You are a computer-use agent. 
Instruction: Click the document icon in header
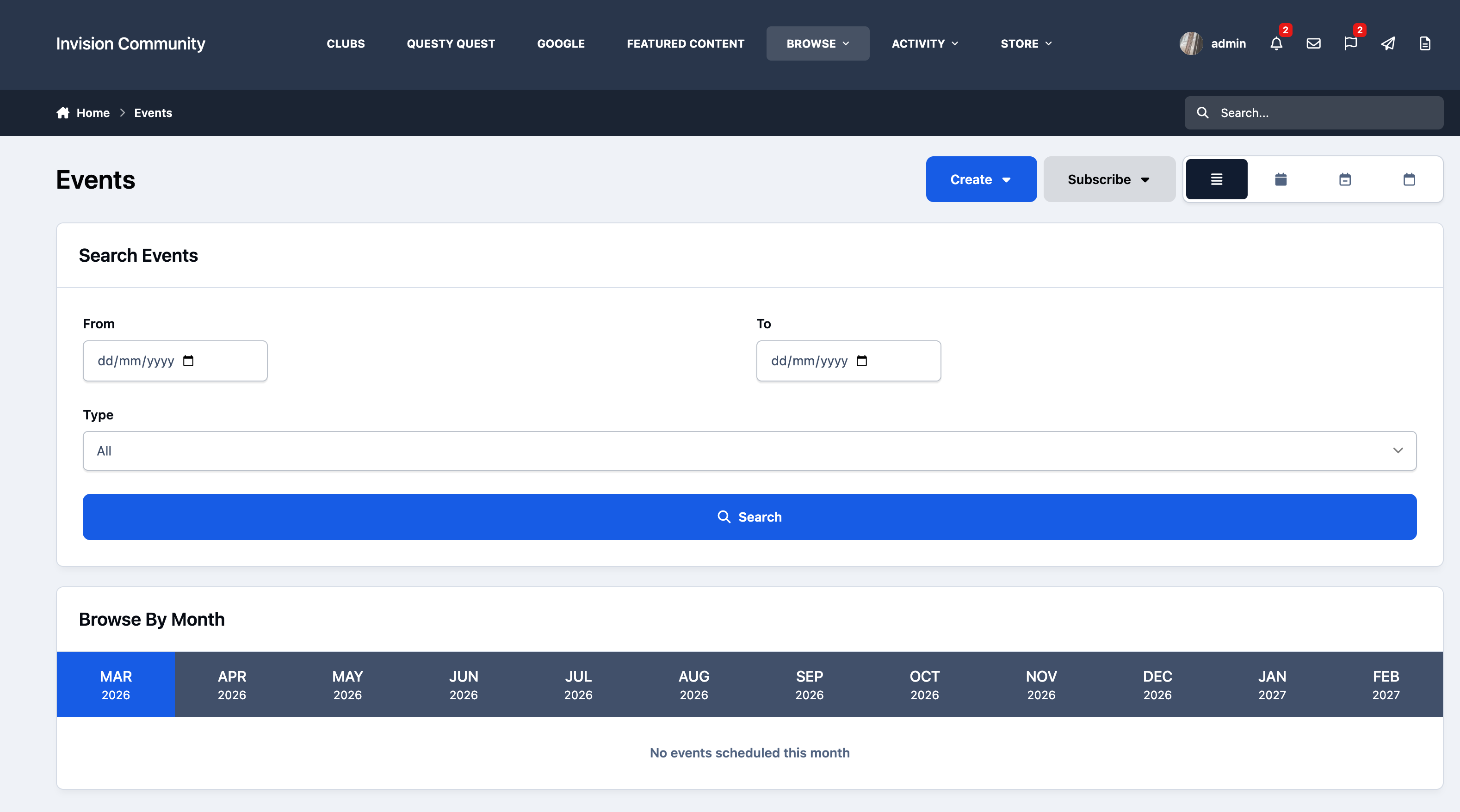click(x=1425, y=43)
